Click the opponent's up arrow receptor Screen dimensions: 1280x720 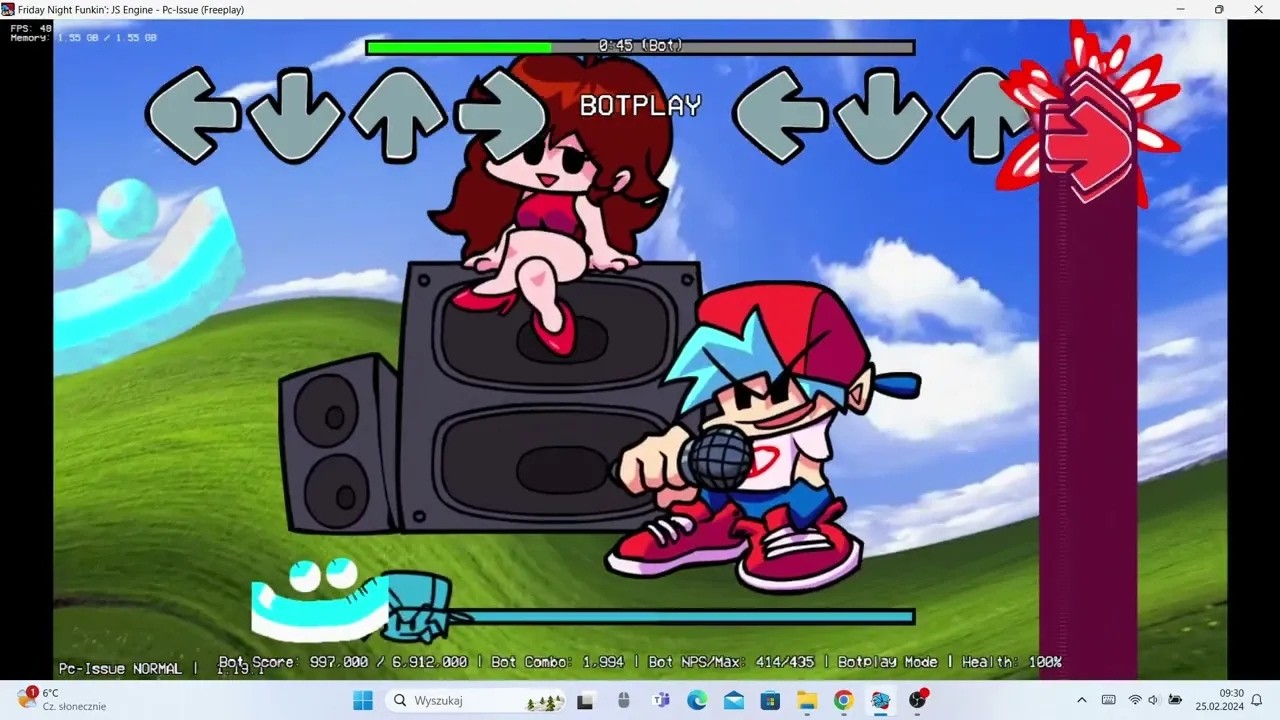(400, 114)
